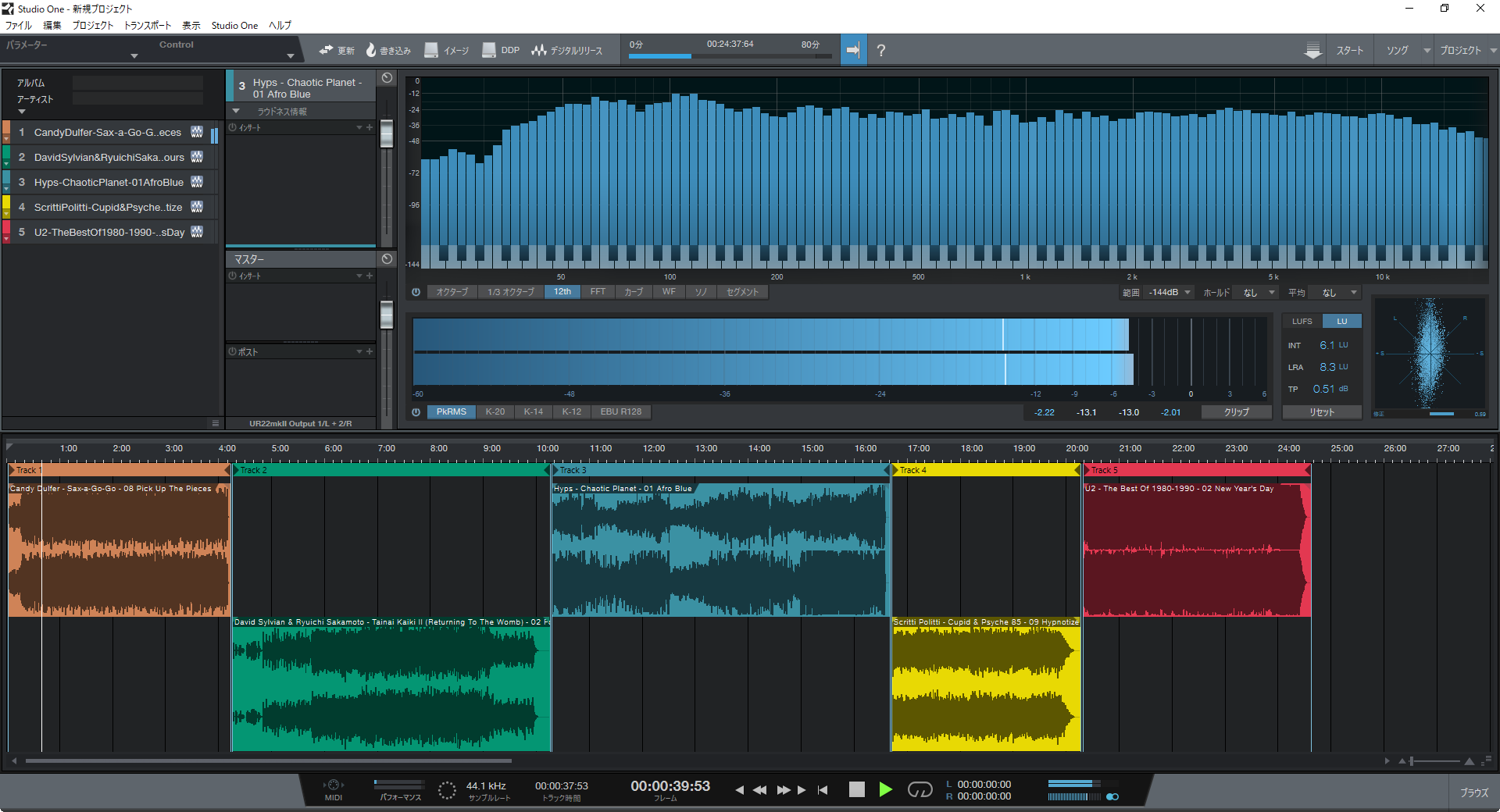
Task: Open the 範囲 -144dB dropdown
Action: pyautogui.click(x=1170, y=292)
